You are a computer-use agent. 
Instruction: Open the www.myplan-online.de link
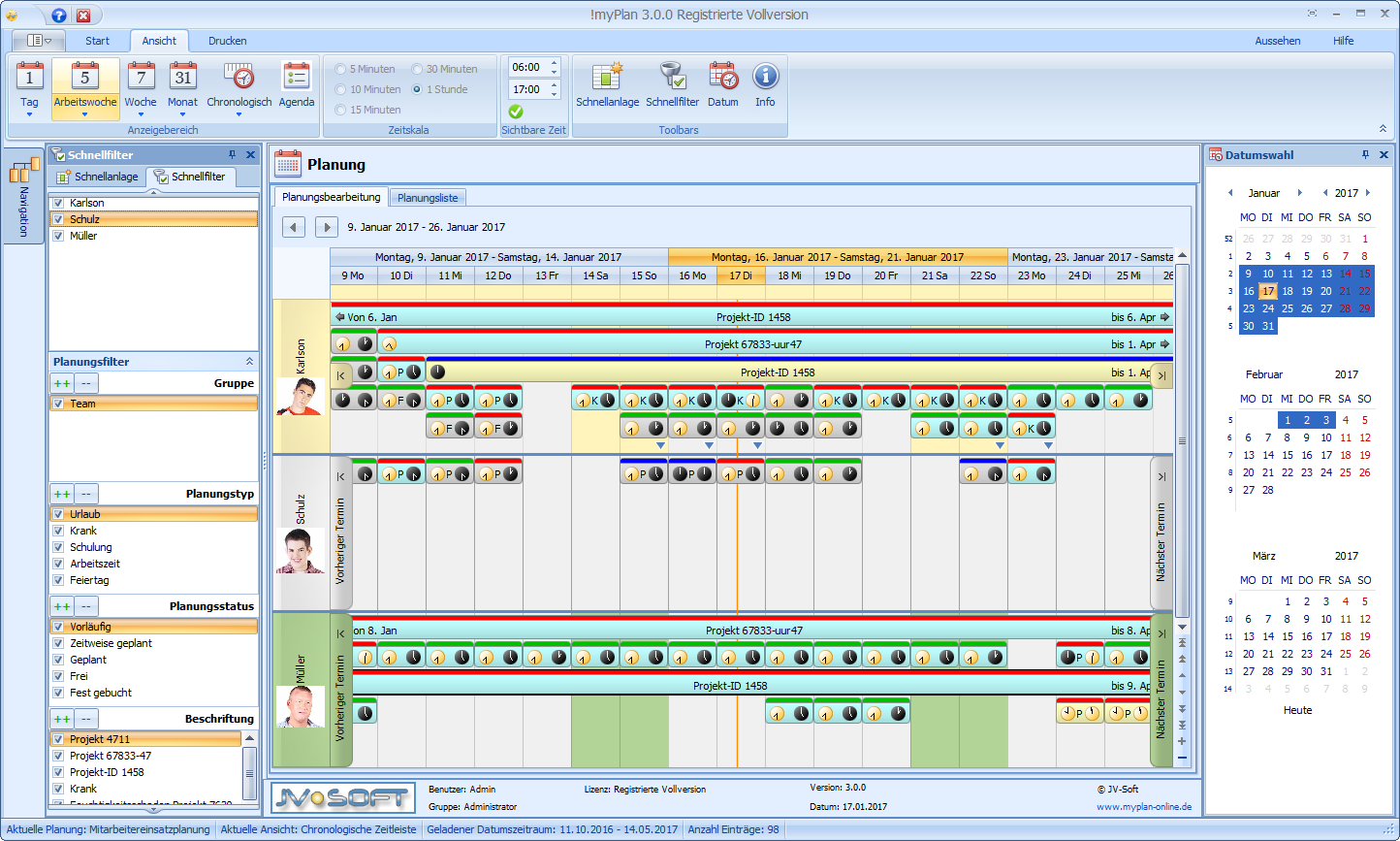point(1144,807)
